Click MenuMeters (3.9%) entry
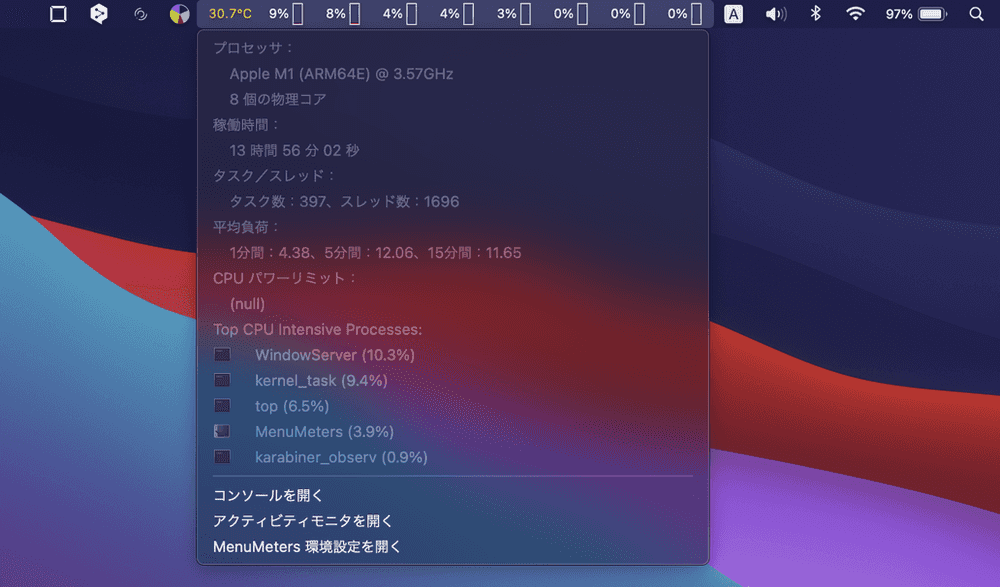1000x587 pixels. click(324, 431)
